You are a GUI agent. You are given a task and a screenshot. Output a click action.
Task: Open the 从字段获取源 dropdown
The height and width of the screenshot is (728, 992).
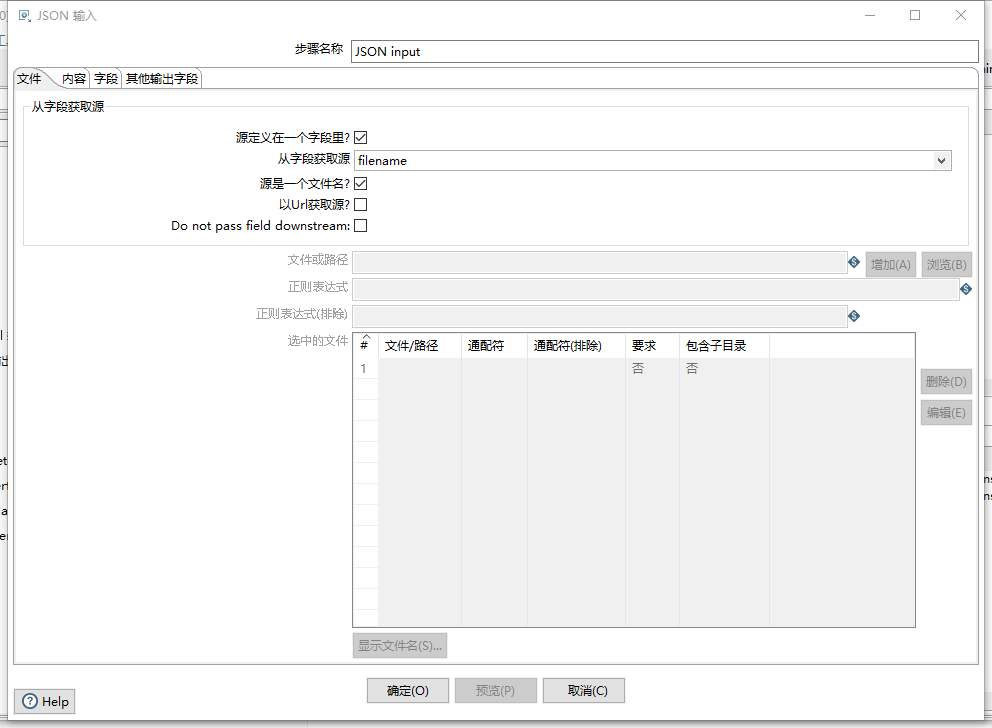click(x=941, y=160)
